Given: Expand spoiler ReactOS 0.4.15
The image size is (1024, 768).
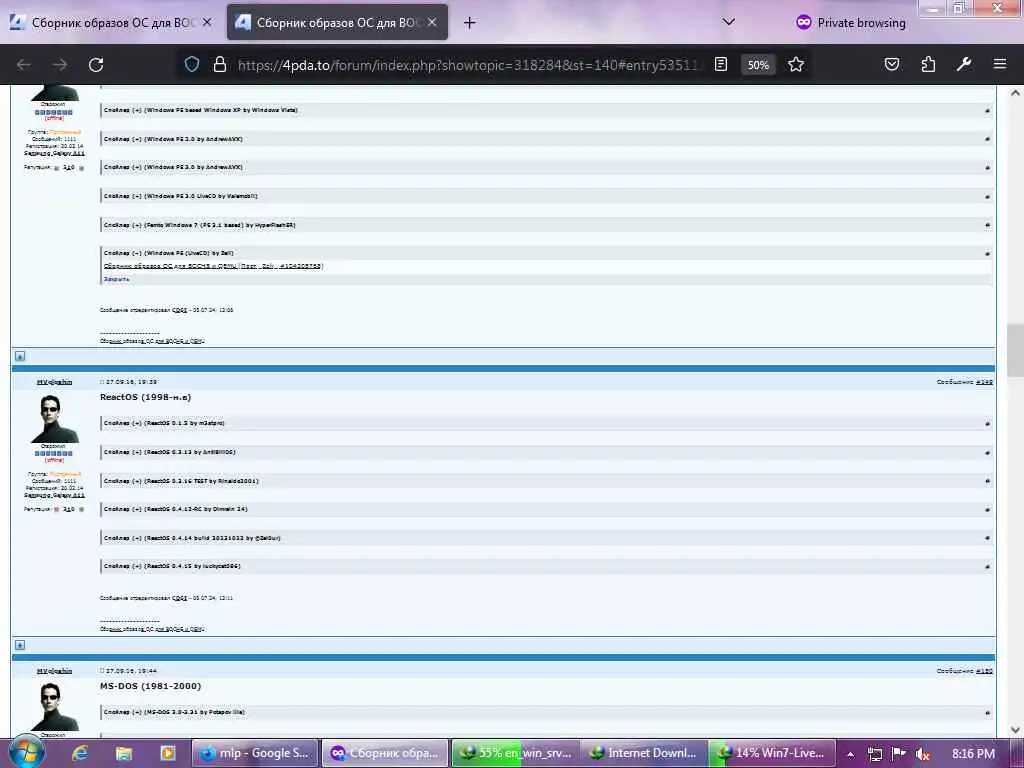Looking at the screenshot, I should tap(546, 566).
